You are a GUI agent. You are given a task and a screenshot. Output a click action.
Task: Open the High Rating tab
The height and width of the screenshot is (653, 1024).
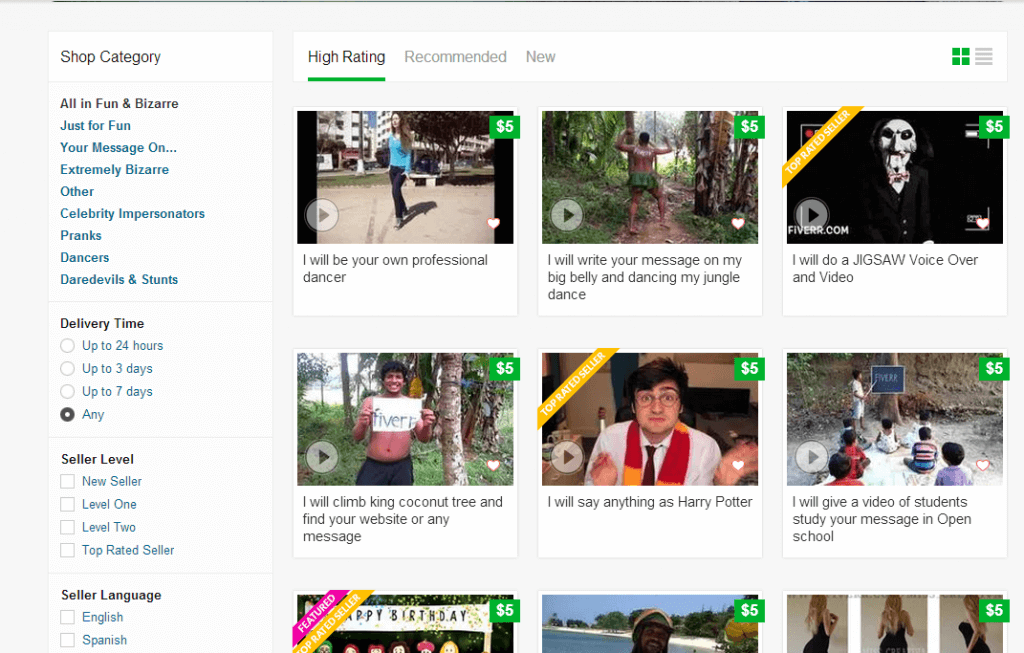(x=346, y=57)
